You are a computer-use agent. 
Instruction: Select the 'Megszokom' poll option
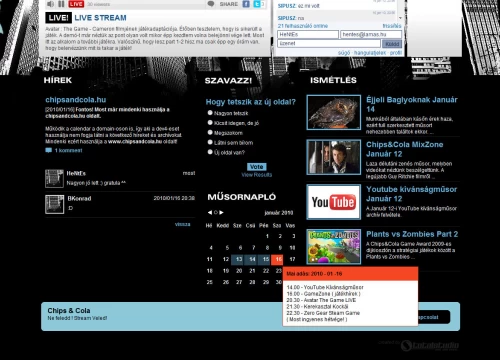point(210,132)
